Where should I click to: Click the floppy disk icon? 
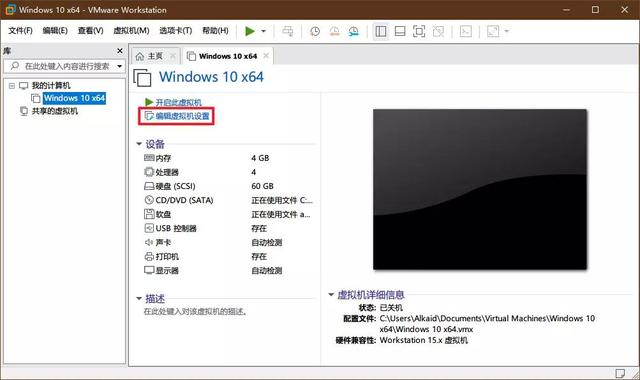149,214
